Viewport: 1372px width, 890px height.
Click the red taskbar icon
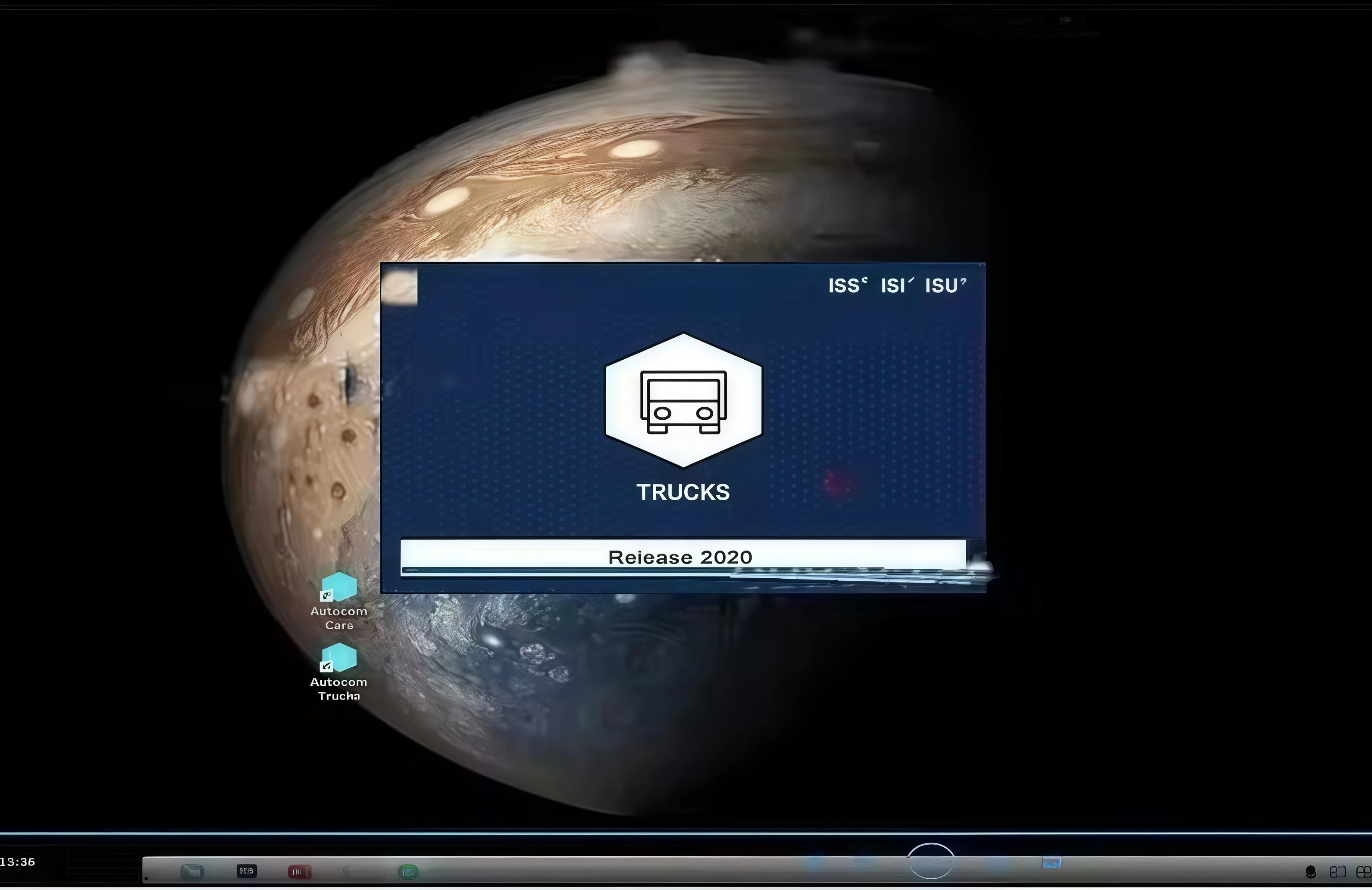click(x=299, y=871)
